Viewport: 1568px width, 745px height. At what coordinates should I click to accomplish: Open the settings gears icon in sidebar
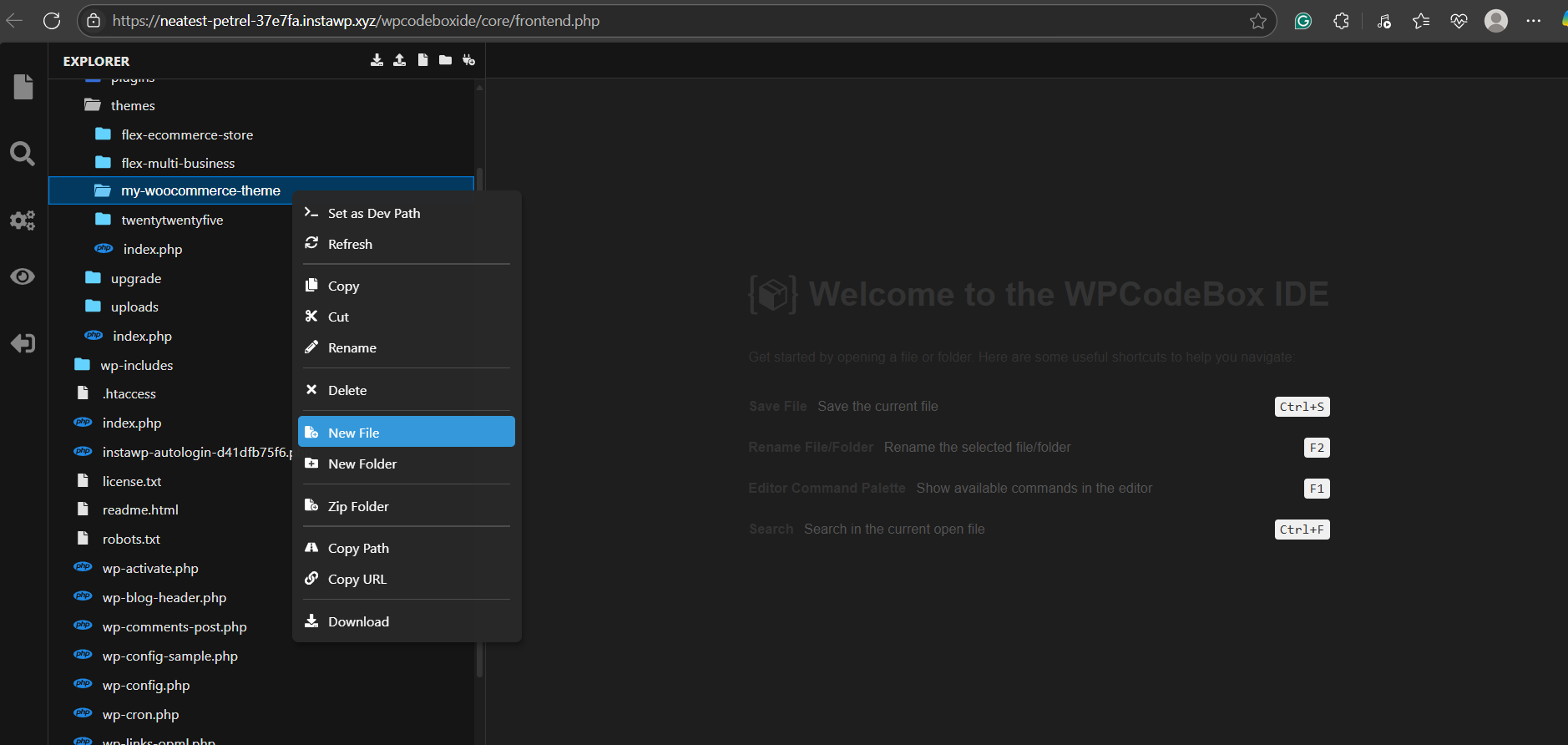pyautogui.click(x=23, y=220)
